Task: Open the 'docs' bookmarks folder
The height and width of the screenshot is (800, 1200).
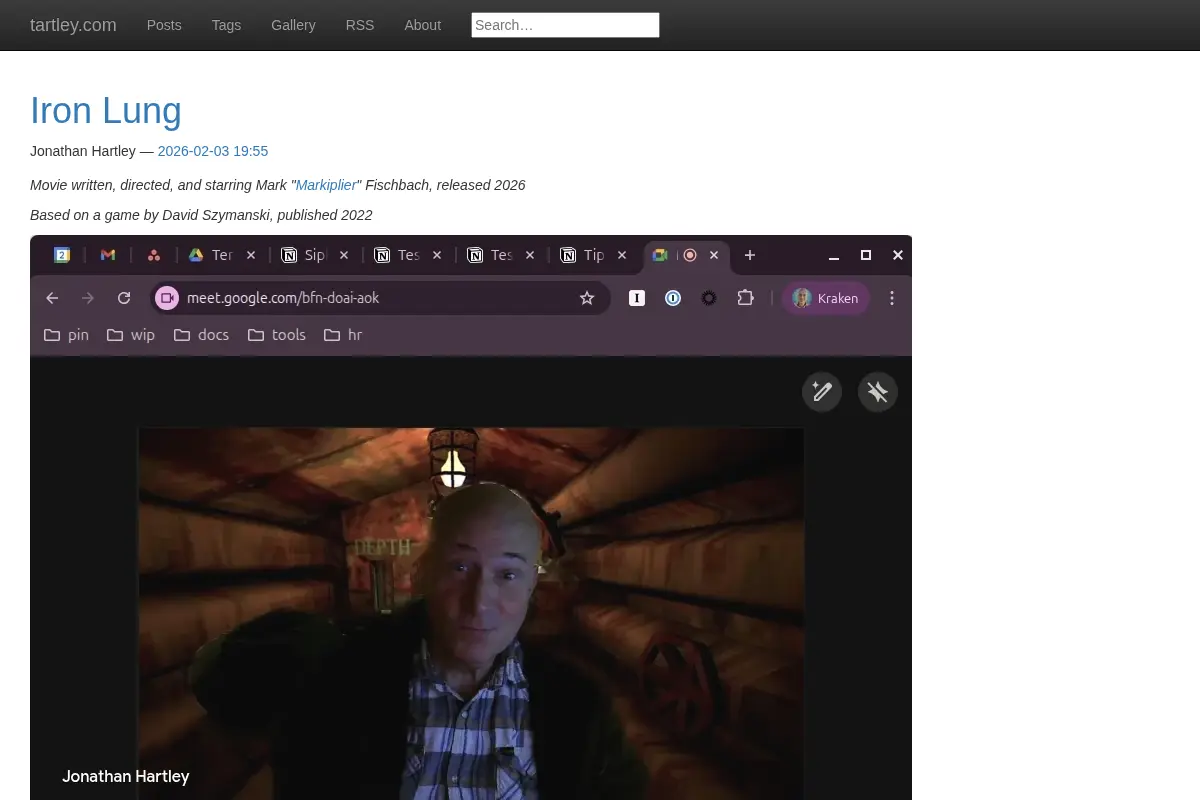Action: 201,335
